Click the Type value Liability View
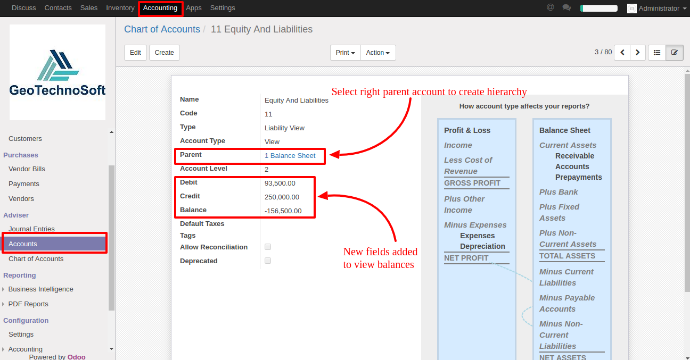 coord(284,128)
